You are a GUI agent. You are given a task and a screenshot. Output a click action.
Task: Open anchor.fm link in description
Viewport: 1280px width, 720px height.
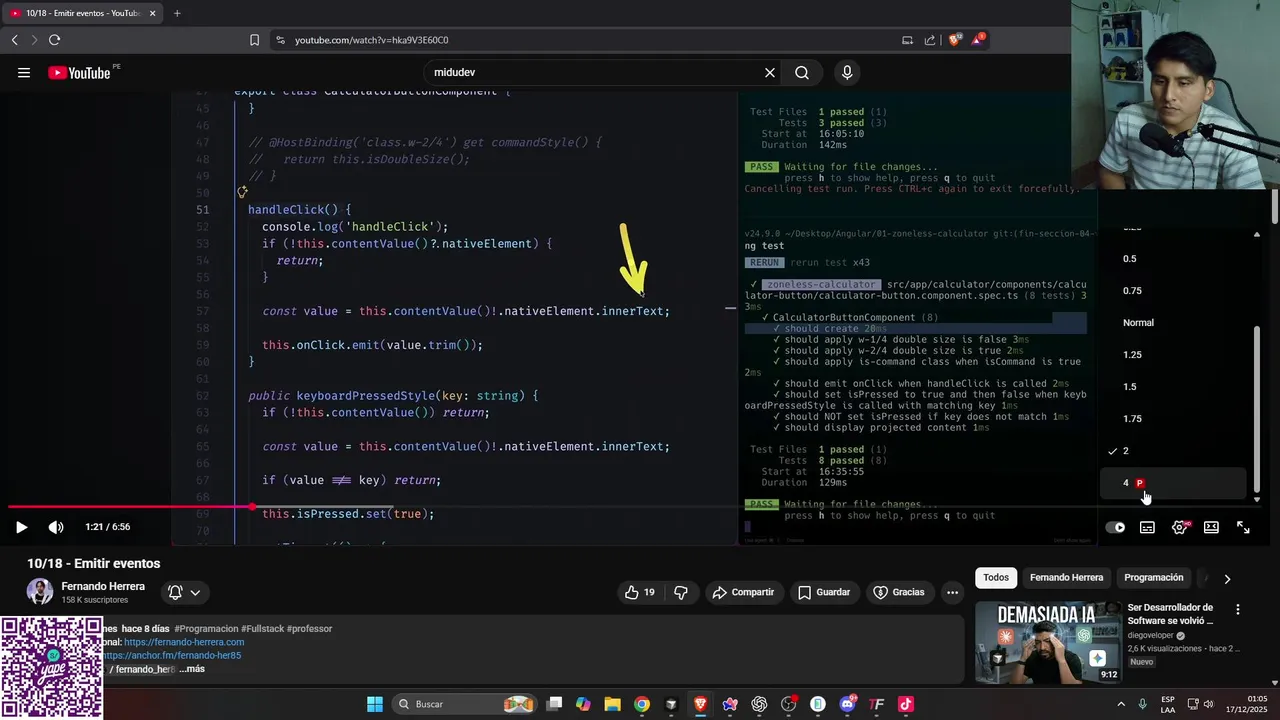coord(172,656)
